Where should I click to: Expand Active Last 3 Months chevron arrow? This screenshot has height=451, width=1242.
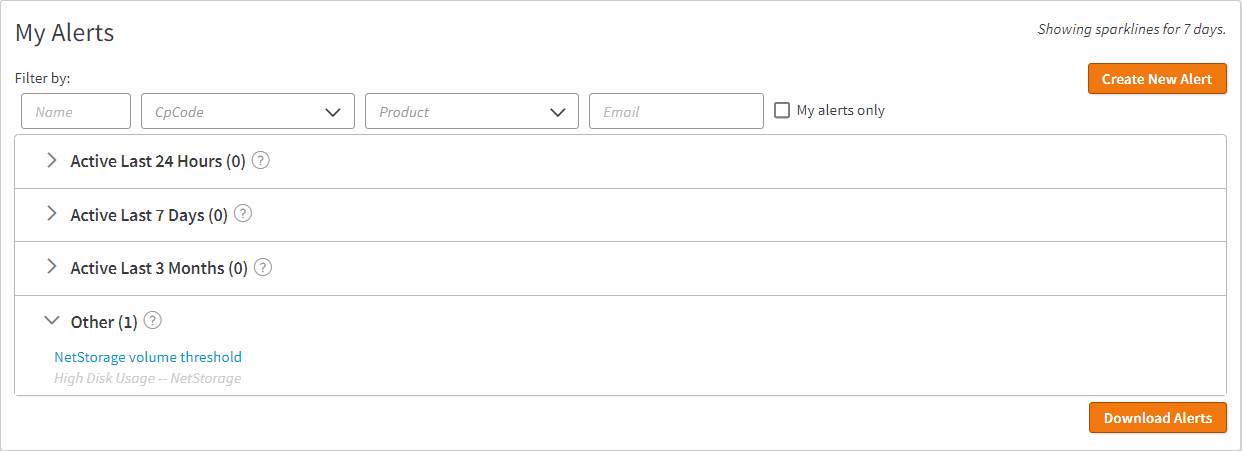tap(52, 268)
